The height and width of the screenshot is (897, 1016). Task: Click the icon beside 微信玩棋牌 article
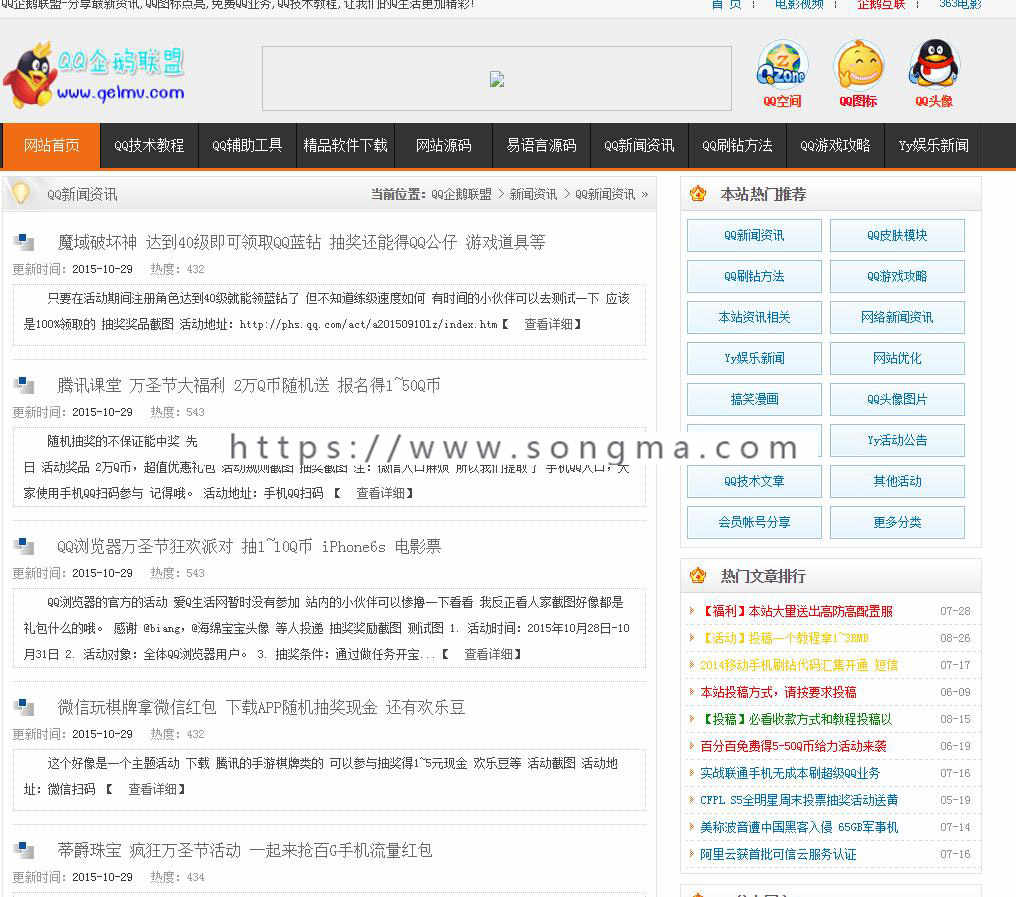(x=25, y=707)
